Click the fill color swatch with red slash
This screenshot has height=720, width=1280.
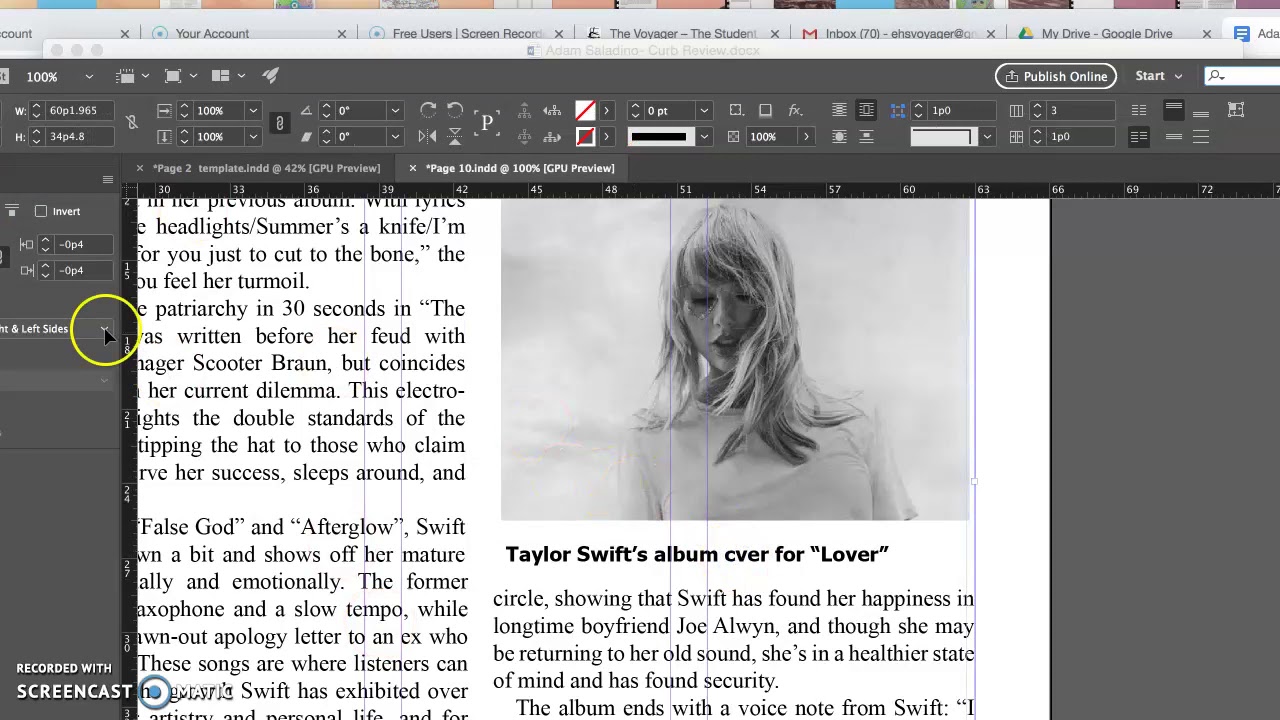click(x=585, y=110)
